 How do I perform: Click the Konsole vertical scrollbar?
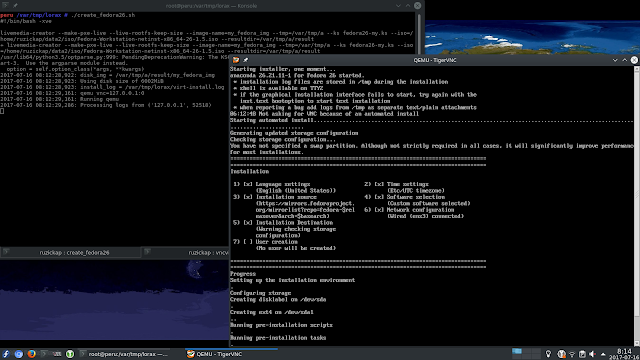[x=418, y=33]
